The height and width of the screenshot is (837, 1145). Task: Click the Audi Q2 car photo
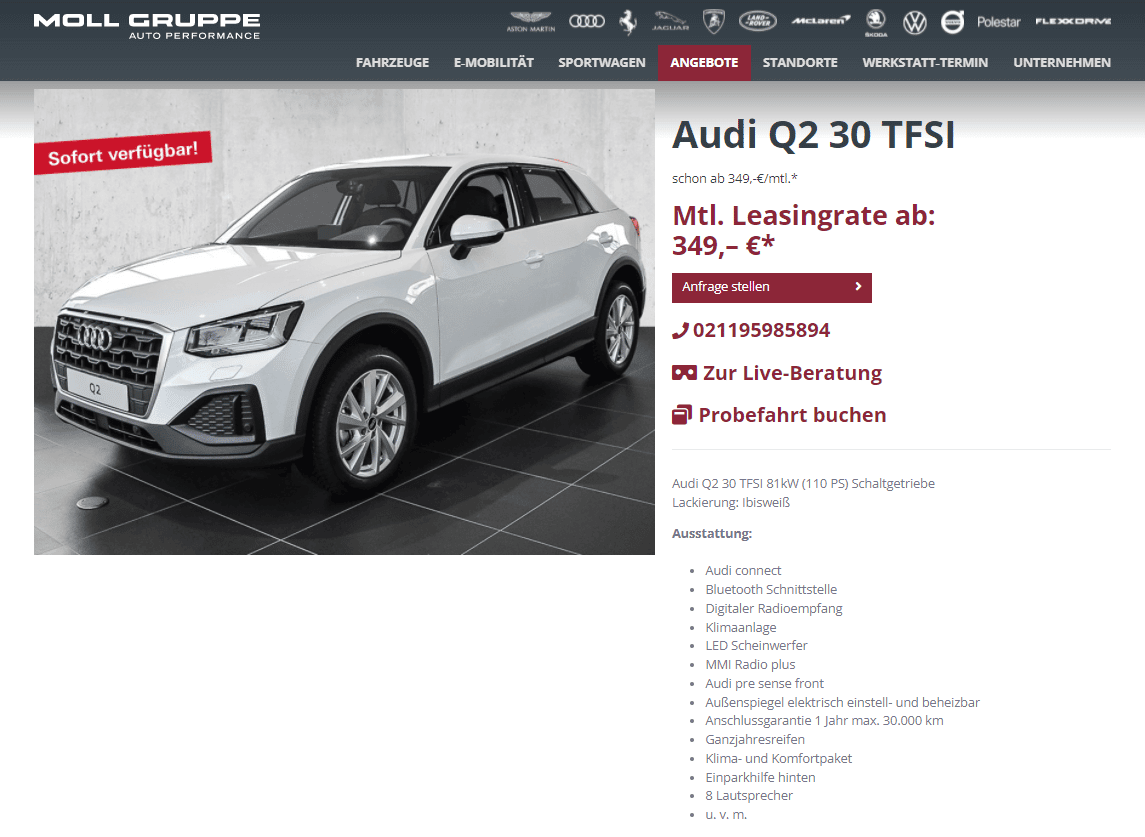[x=344, y=322]
